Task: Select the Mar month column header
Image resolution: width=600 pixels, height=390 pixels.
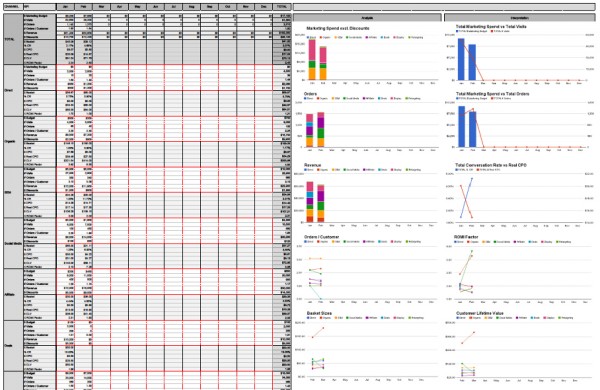Action: [101, 7]
